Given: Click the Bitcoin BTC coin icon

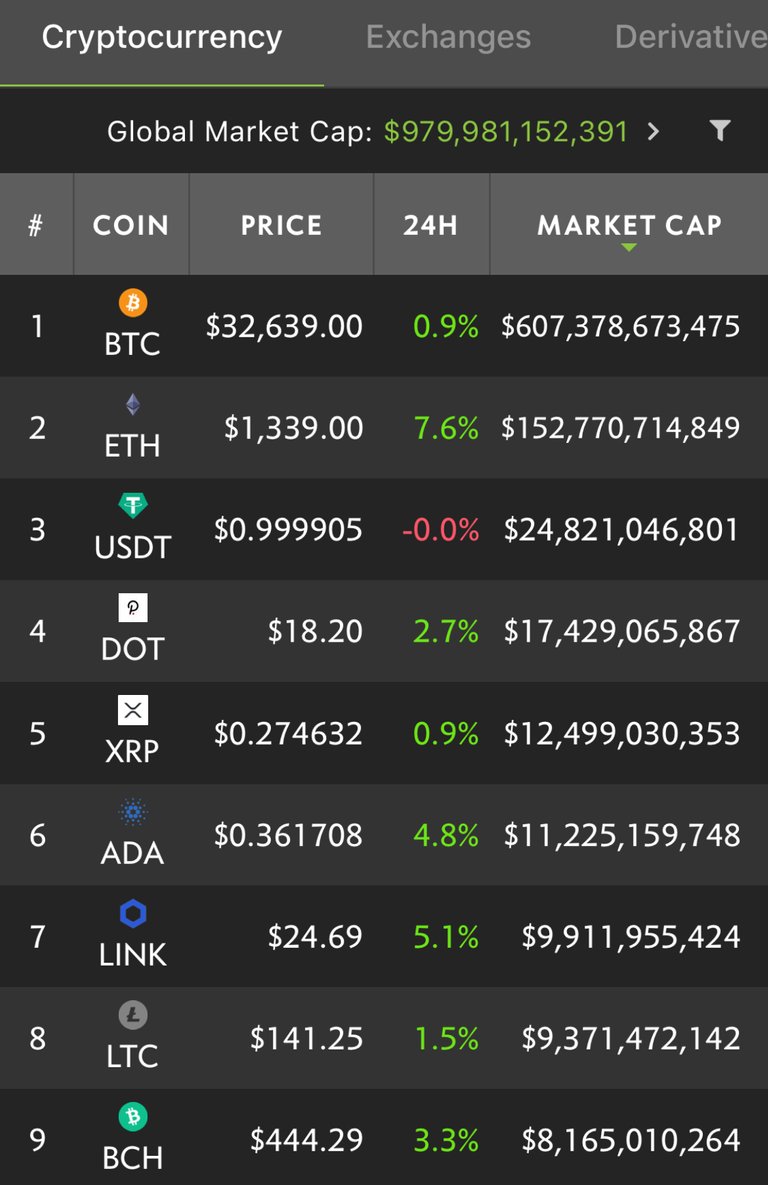Looking at the screenshot, I should [x=133, y=303].
